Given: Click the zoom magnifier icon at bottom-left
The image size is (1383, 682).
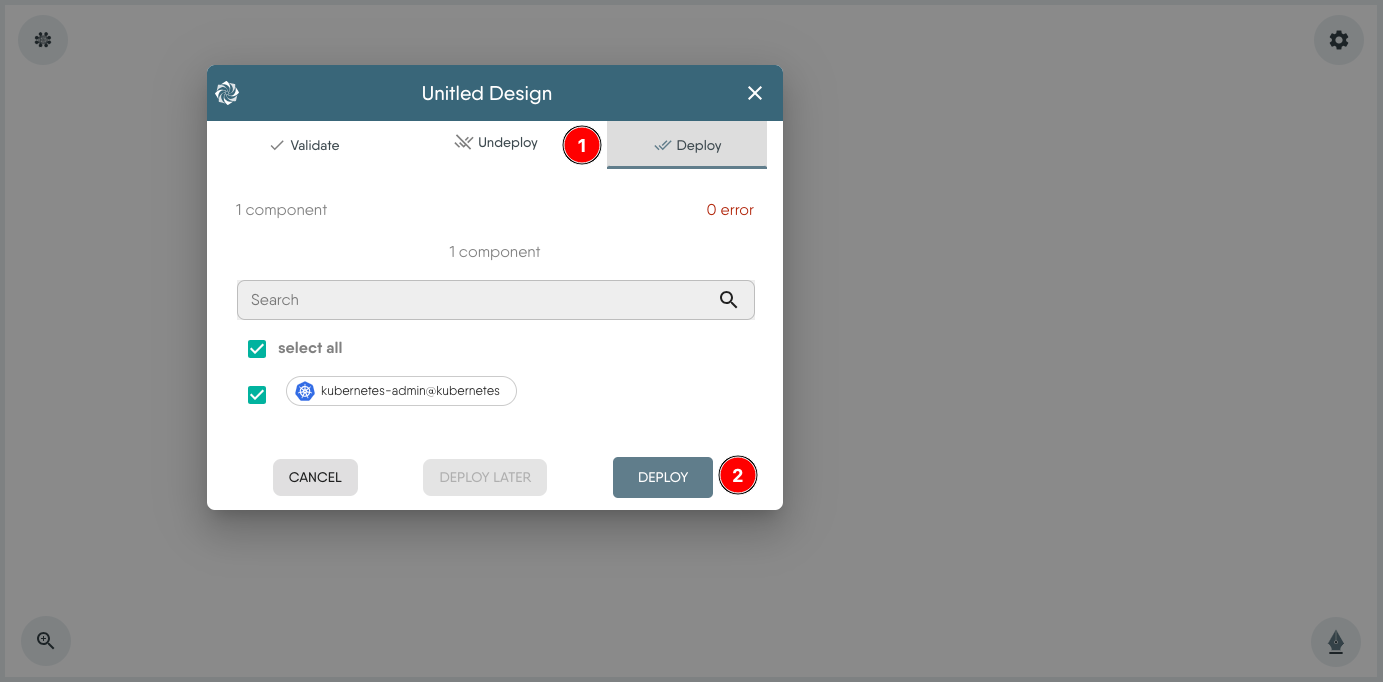Looking at the screenshot, I should [46, 641].
